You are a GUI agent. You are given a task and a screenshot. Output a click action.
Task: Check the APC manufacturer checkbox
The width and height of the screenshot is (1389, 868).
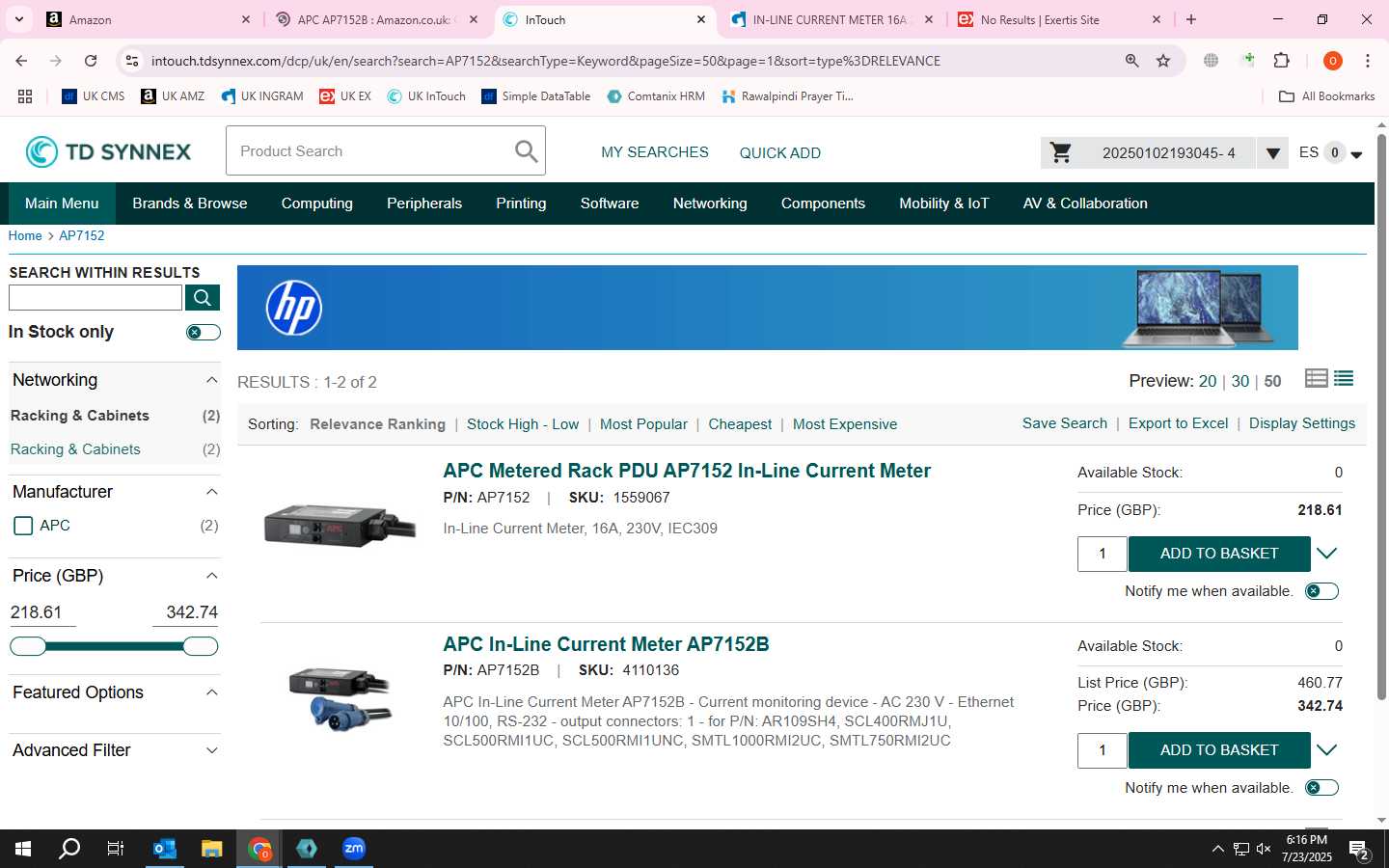[x=23, y=526]
